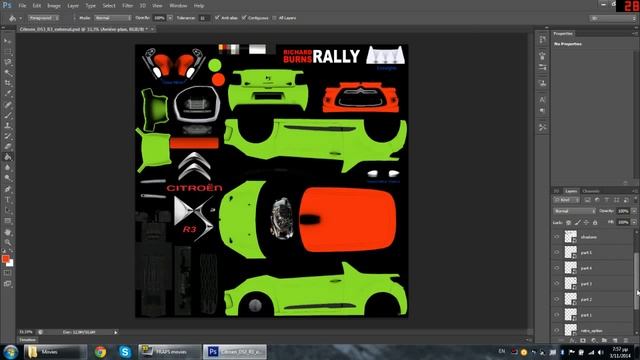Open the Mode dropdown in options bar
640x360 pixels.
tap(113, 18)
